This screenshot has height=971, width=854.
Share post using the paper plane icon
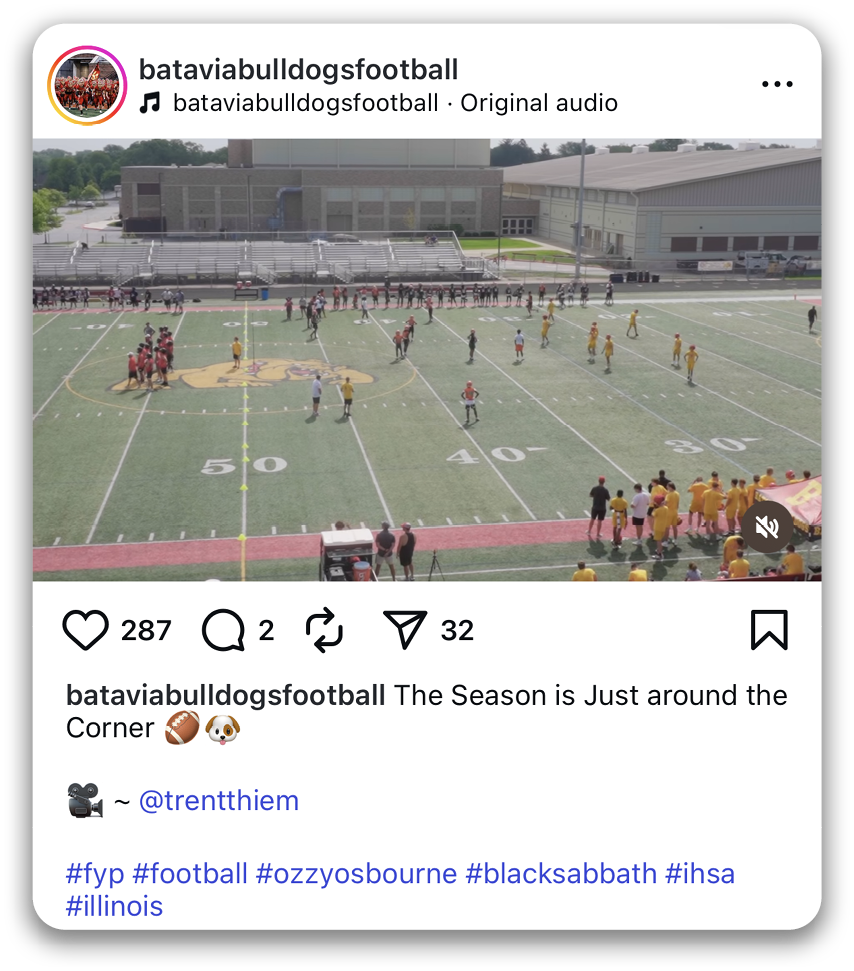405,630
